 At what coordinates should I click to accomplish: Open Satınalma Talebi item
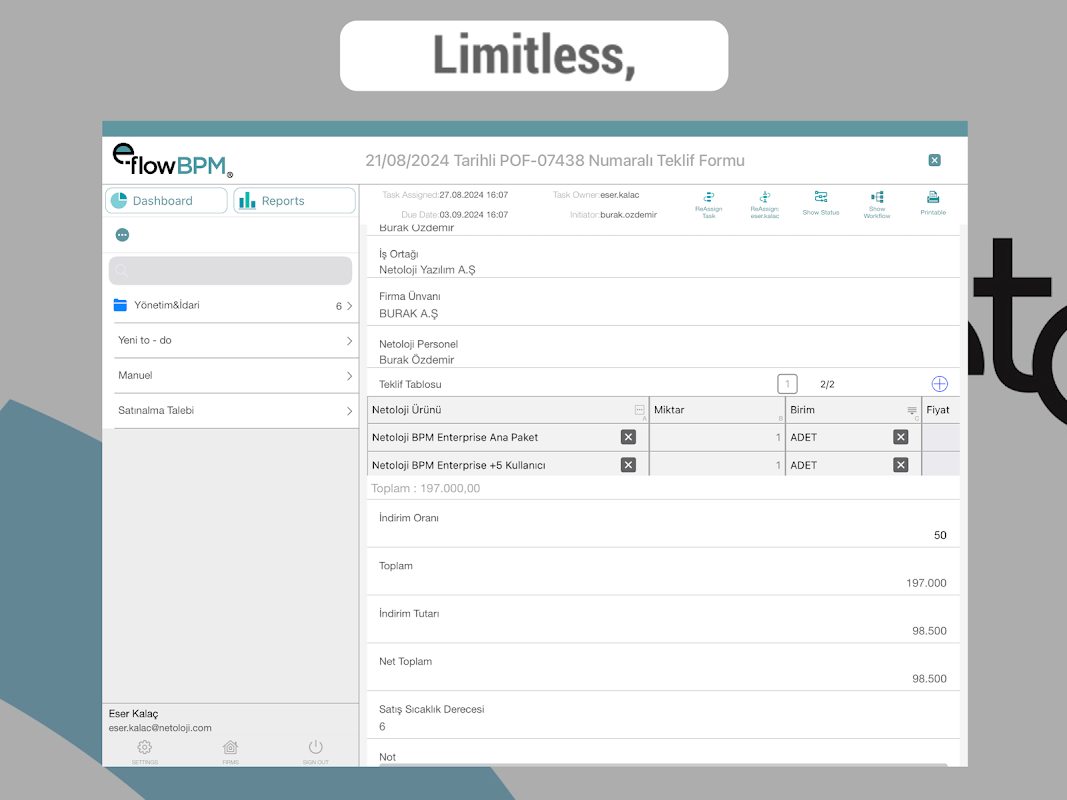coord(233,410)
